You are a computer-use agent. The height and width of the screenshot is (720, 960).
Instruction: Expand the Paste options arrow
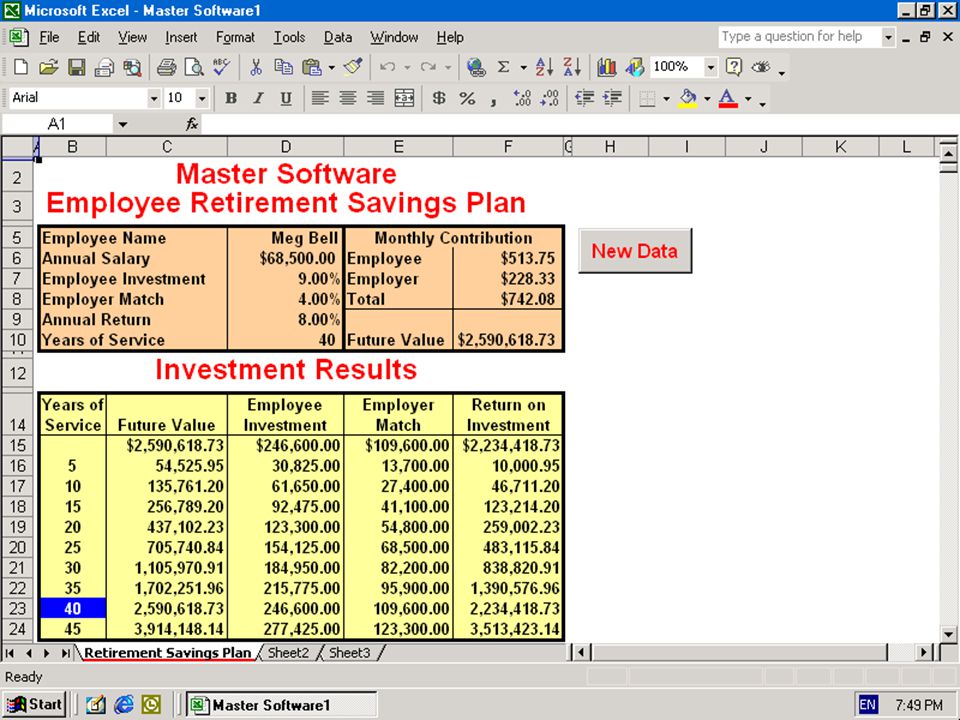coord(331,67)
